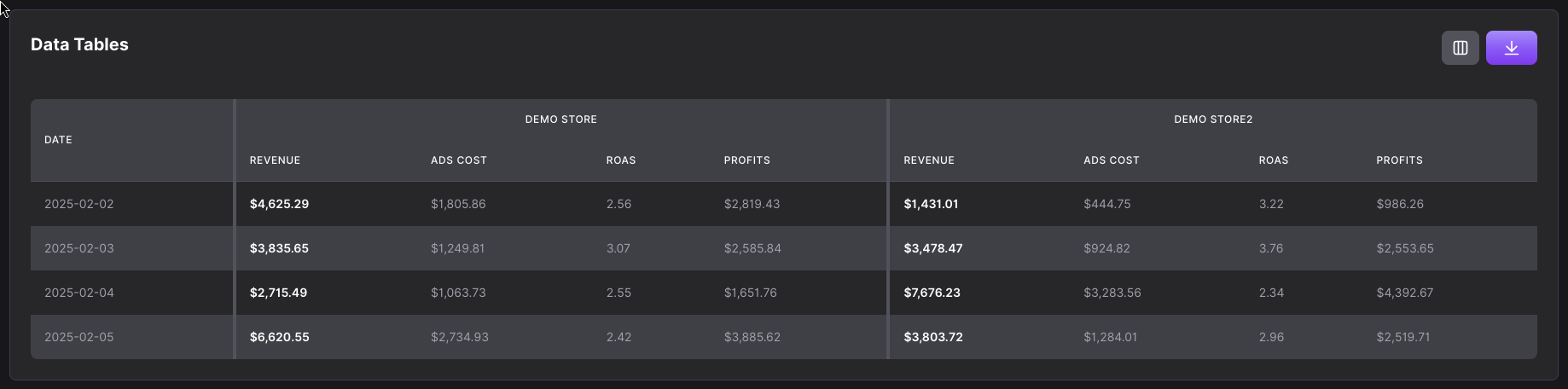Click the $3,885.62 profits cell
The image size is (1568, 389).
(752, 337)
